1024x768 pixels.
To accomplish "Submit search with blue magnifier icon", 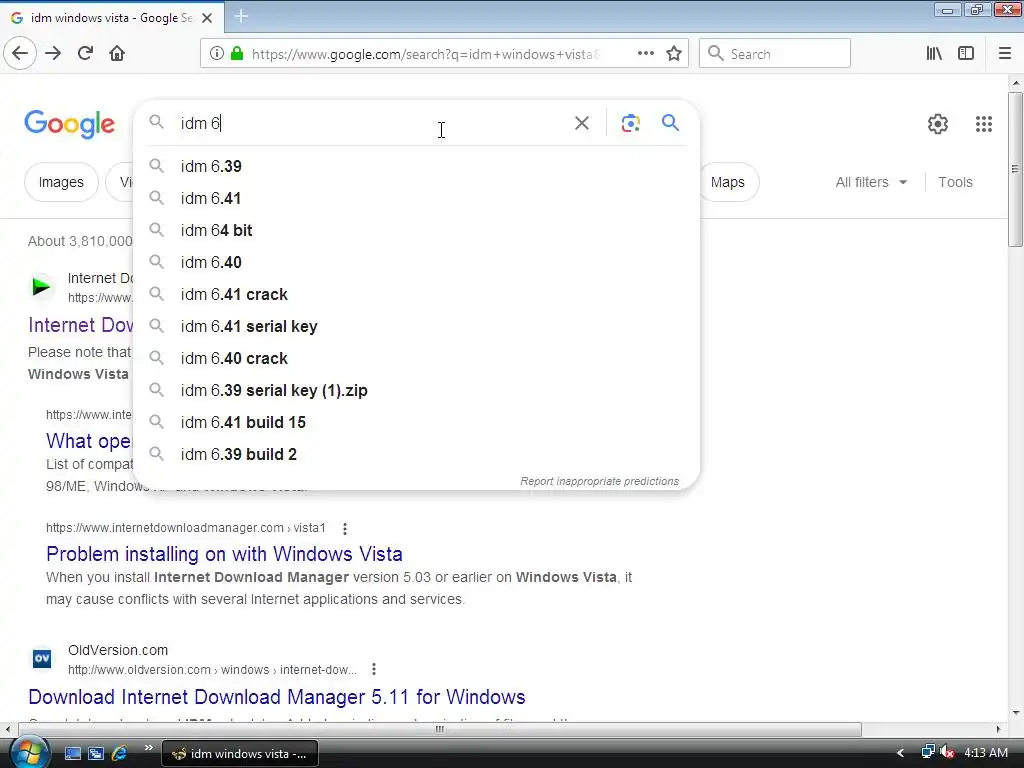I will pyautogui.click(x=670, y=123).
